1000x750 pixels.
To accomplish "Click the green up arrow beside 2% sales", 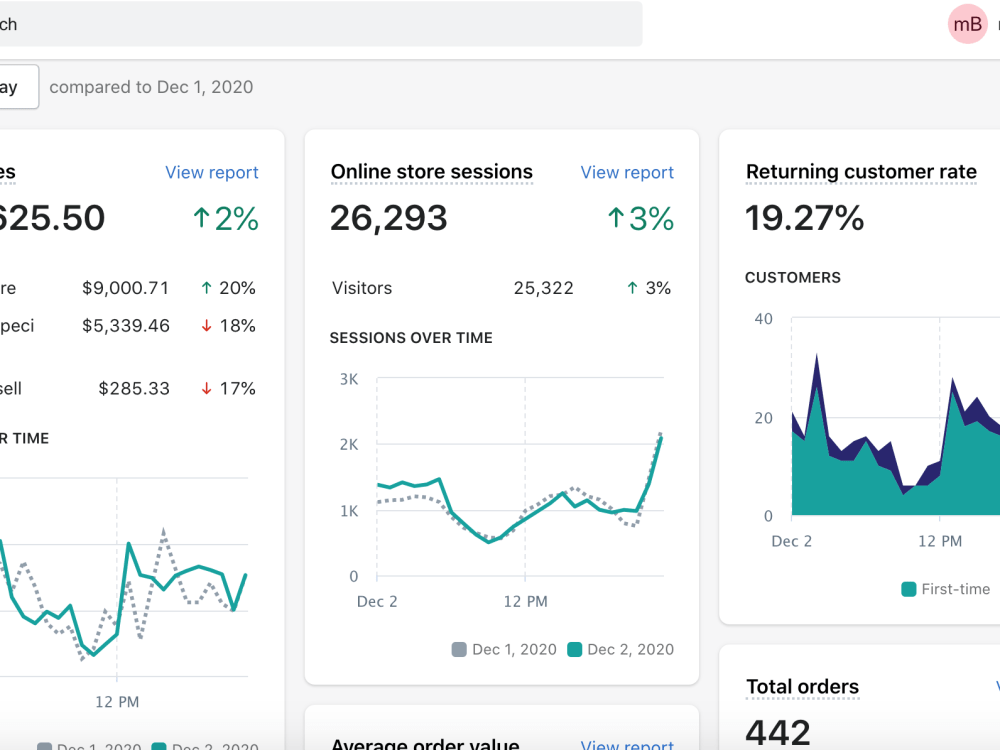I will pyautogui.click(x=201, y=218).
